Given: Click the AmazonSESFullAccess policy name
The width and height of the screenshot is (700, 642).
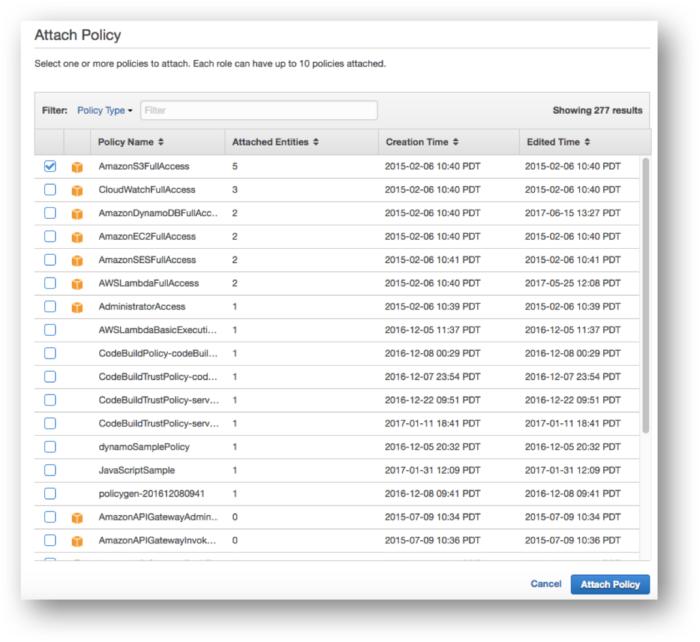Looking at the screenshot, I should 147,259.
